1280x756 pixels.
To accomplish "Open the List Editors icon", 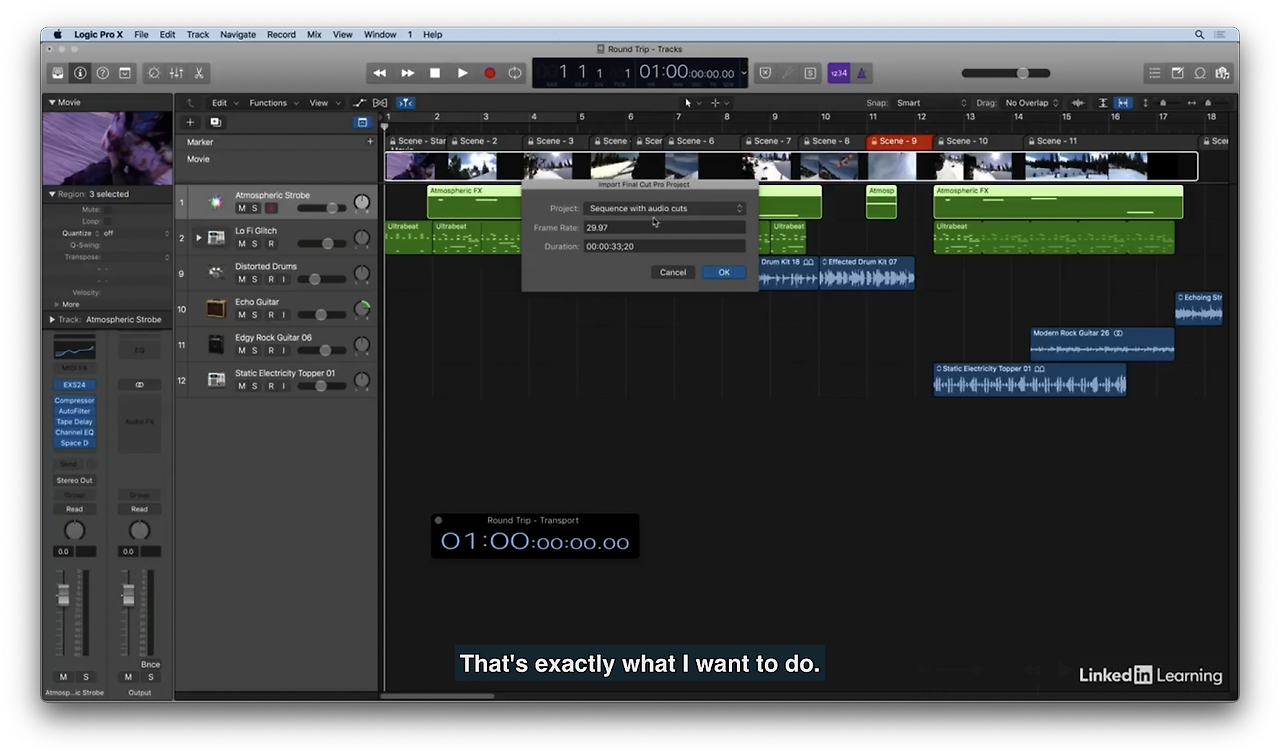I will click(1155, 73).
